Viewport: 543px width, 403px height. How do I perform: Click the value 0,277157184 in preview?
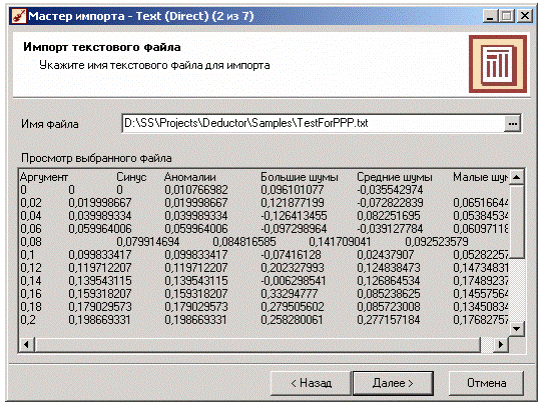(389, 320)
